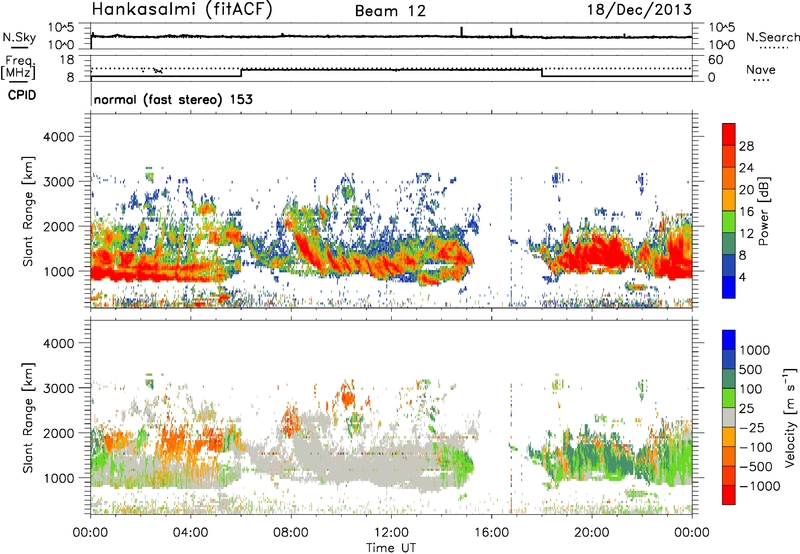Screen dimensions: 800x554
Task: Click the "28" label on the power colorbar
Action: [x=746, y=146]
